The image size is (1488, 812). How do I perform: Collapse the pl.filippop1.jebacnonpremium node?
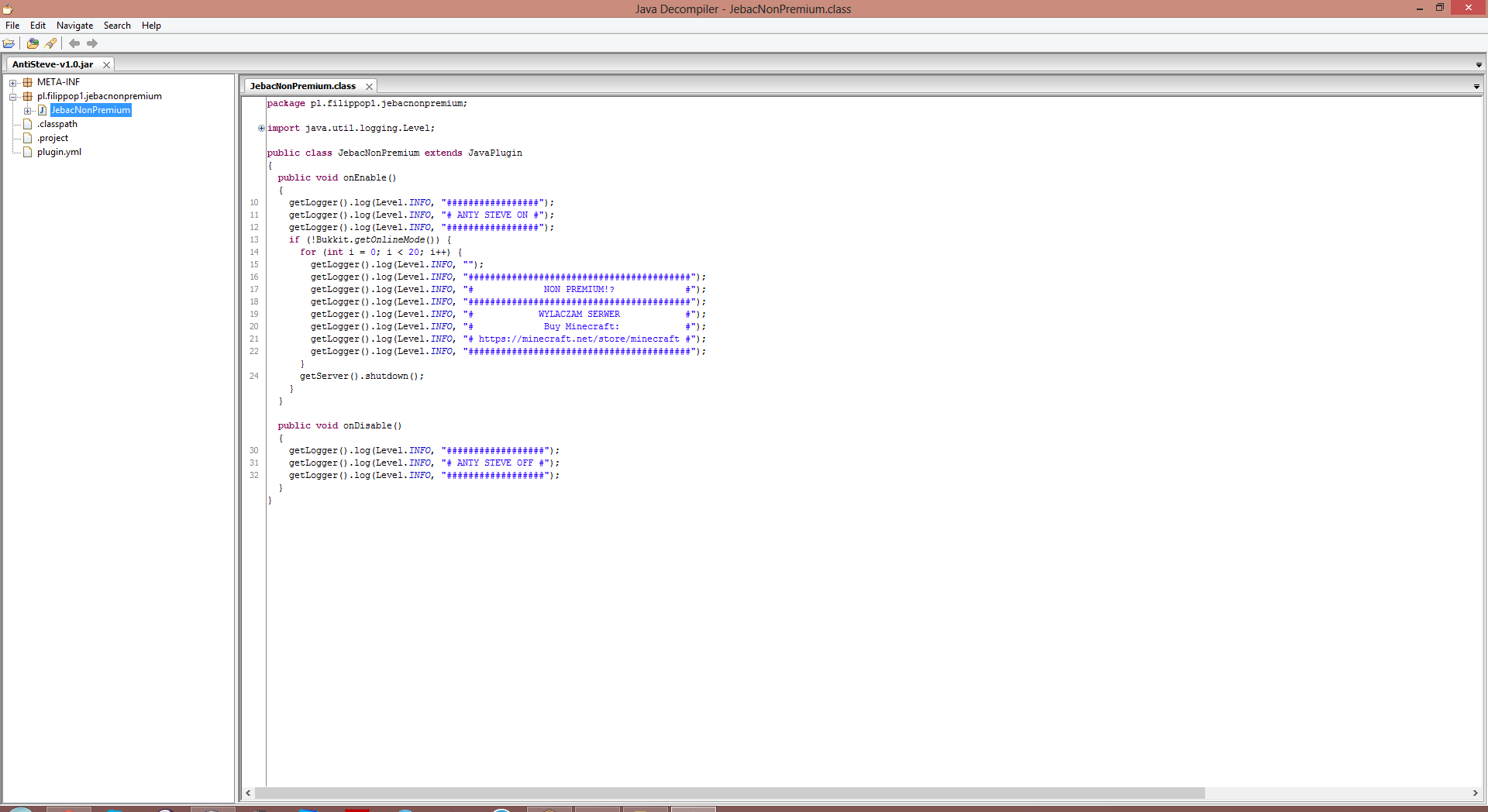[13, 97]
